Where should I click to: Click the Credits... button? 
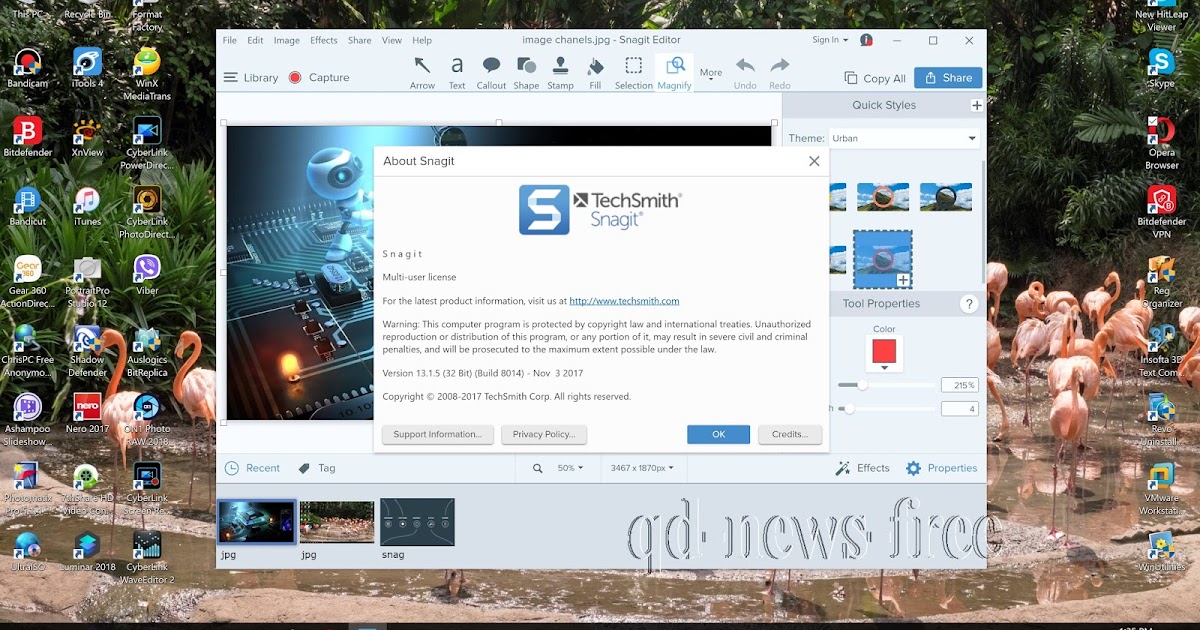click(x=790, y=434)
